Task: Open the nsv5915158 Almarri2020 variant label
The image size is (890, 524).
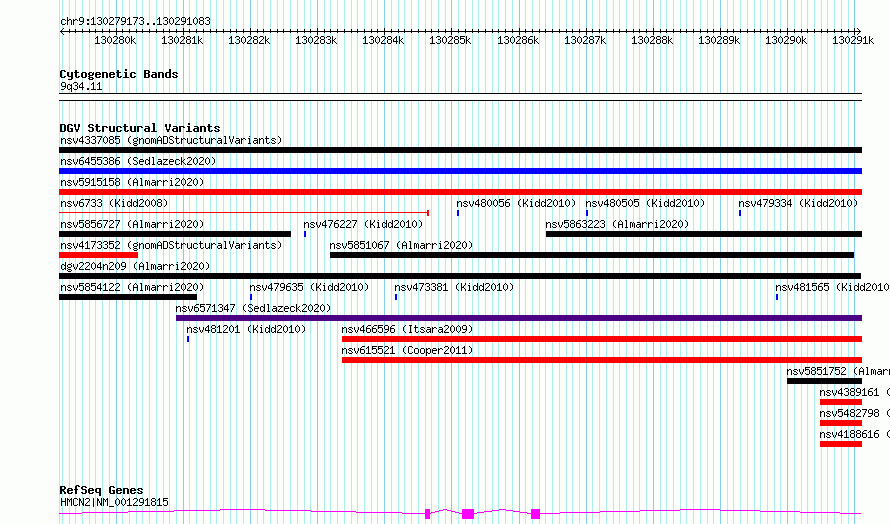Action: click(132, 182)
